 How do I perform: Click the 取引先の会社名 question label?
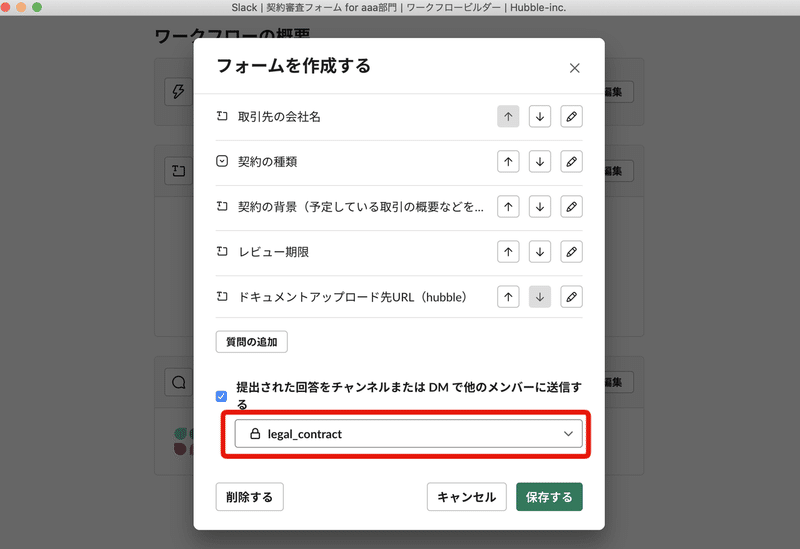[x=279, y=117]
